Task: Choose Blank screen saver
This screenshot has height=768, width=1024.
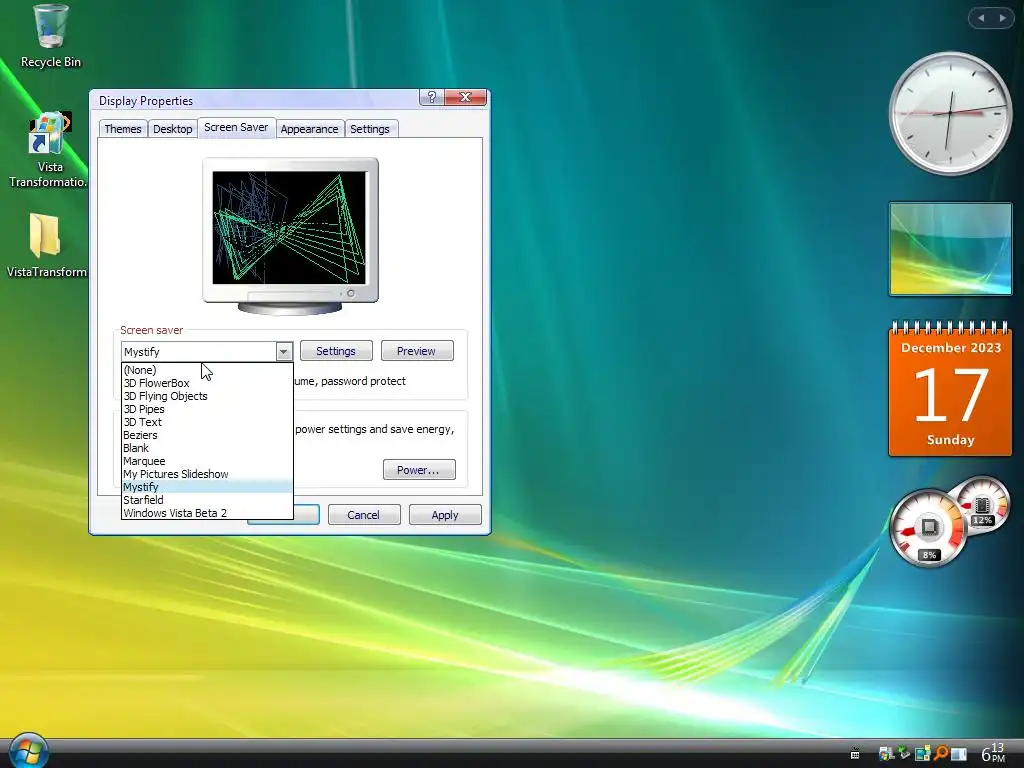Action: pyautogui.click(x=207, y=448)
